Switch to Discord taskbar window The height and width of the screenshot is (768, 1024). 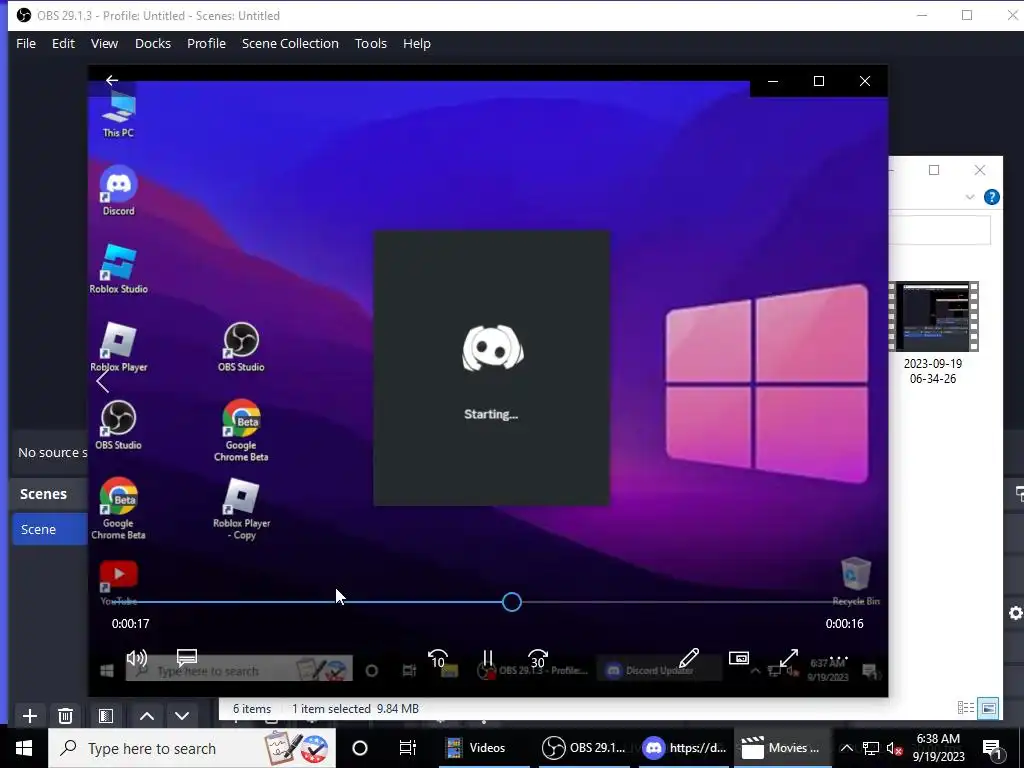pos(683,748)
